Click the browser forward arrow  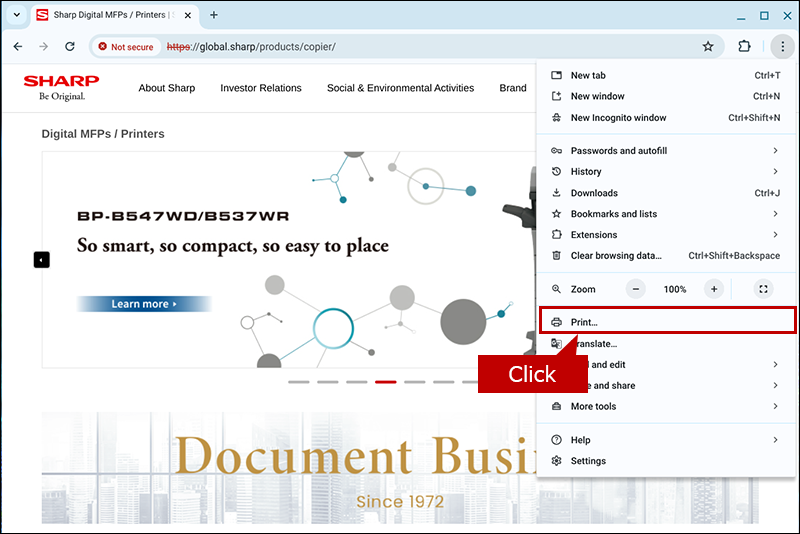coord(43,46)
